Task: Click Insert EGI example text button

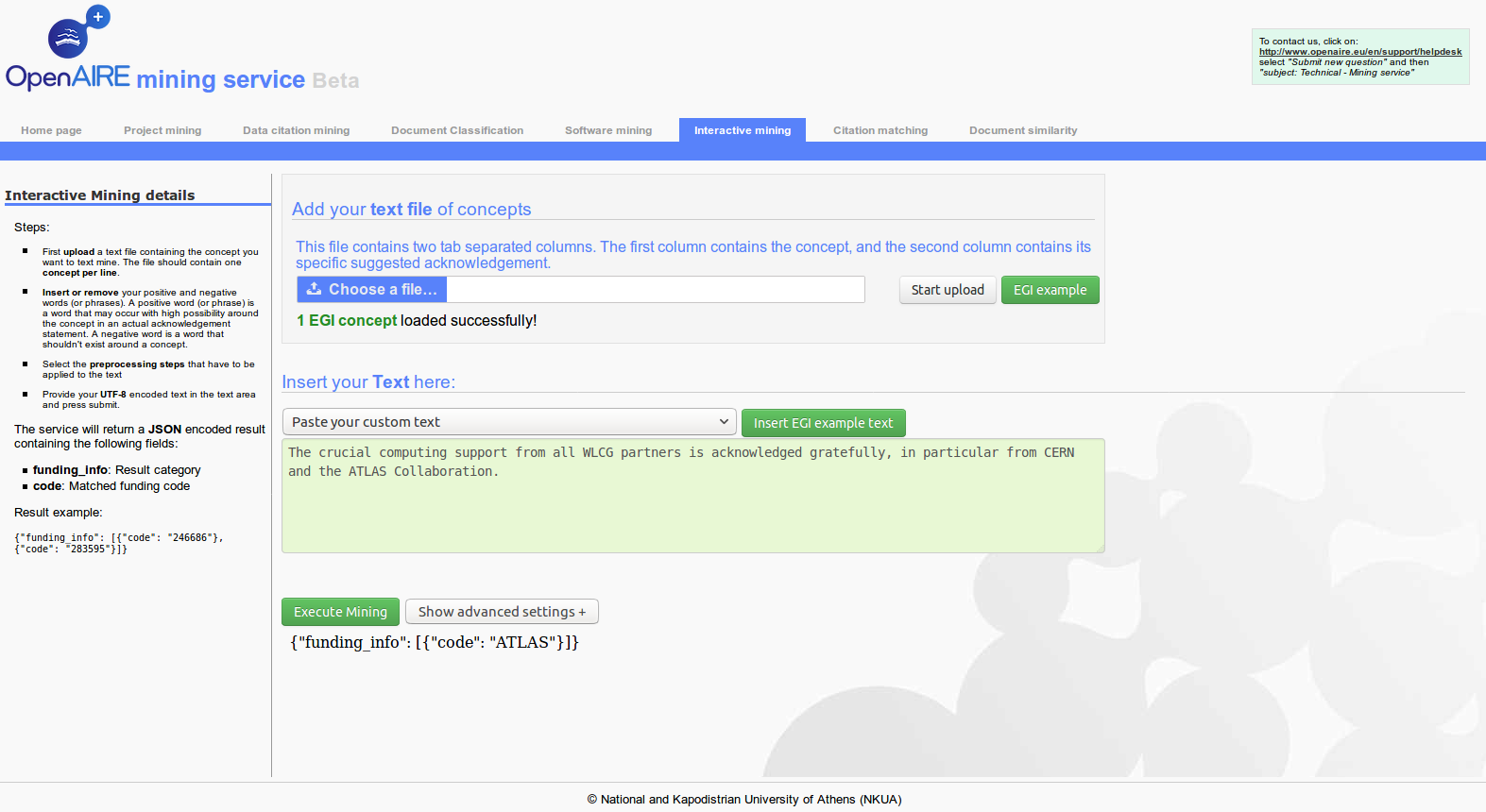Action: tap(823, 423)
